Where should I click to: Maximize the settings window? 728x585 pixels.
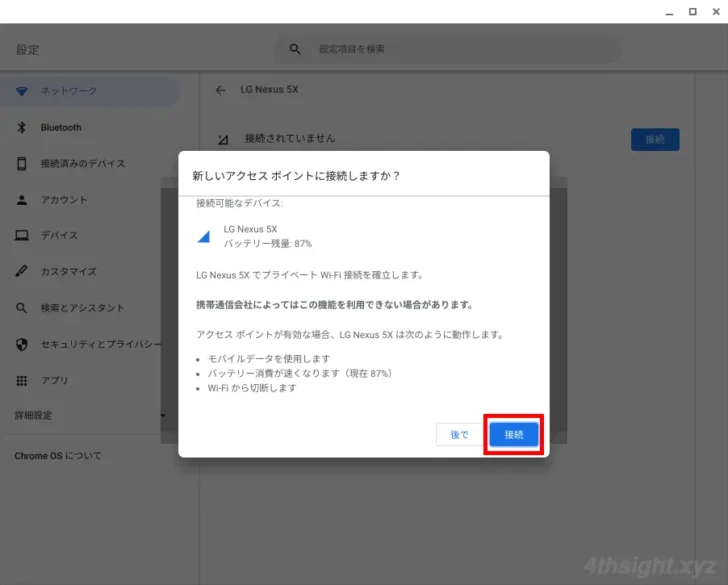tap(693, 12)
